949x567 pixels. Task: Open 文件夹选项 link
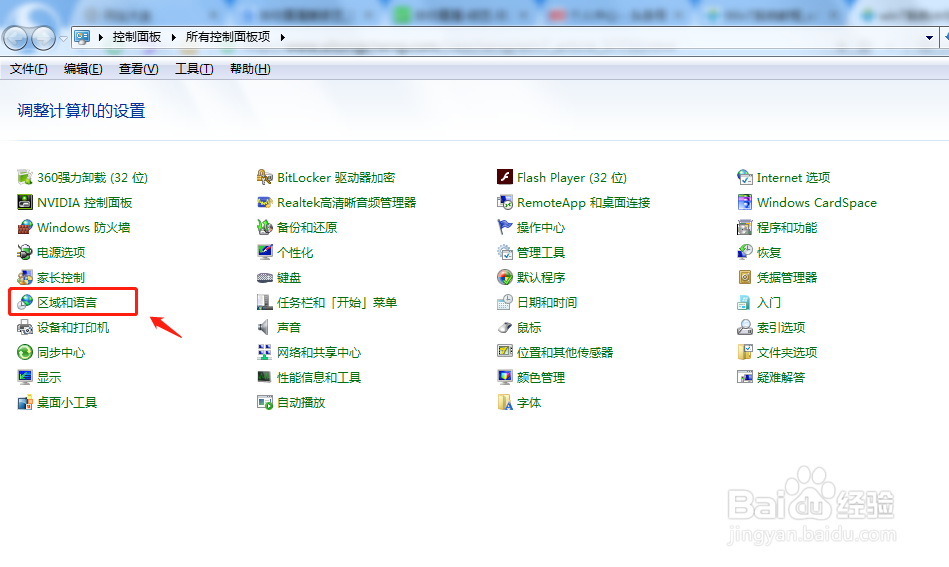787,353
